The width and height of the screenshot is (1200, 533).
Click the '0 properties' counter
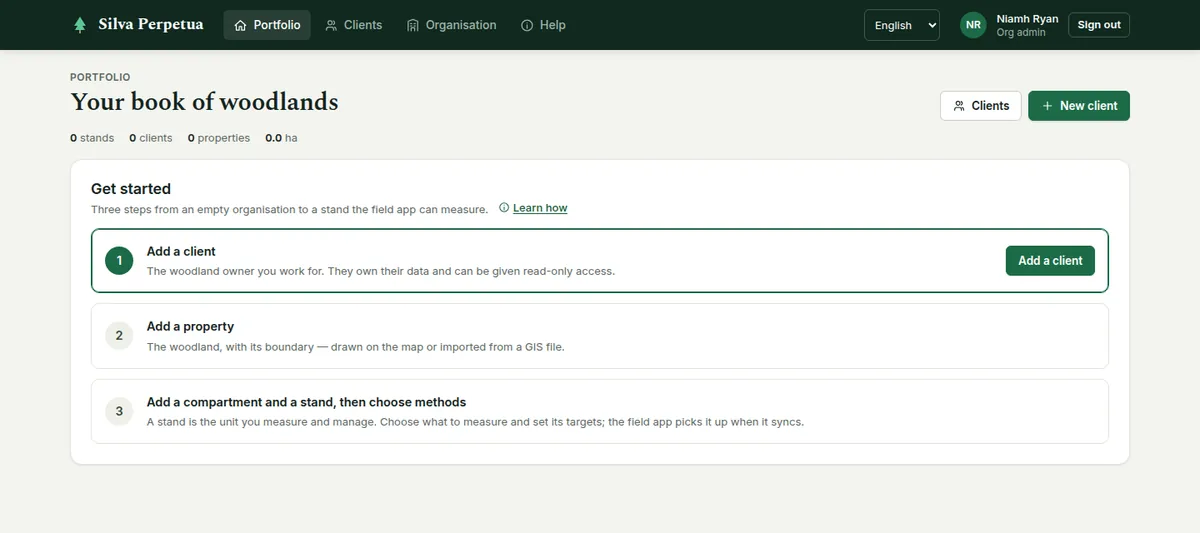click(x=219, y=138)
